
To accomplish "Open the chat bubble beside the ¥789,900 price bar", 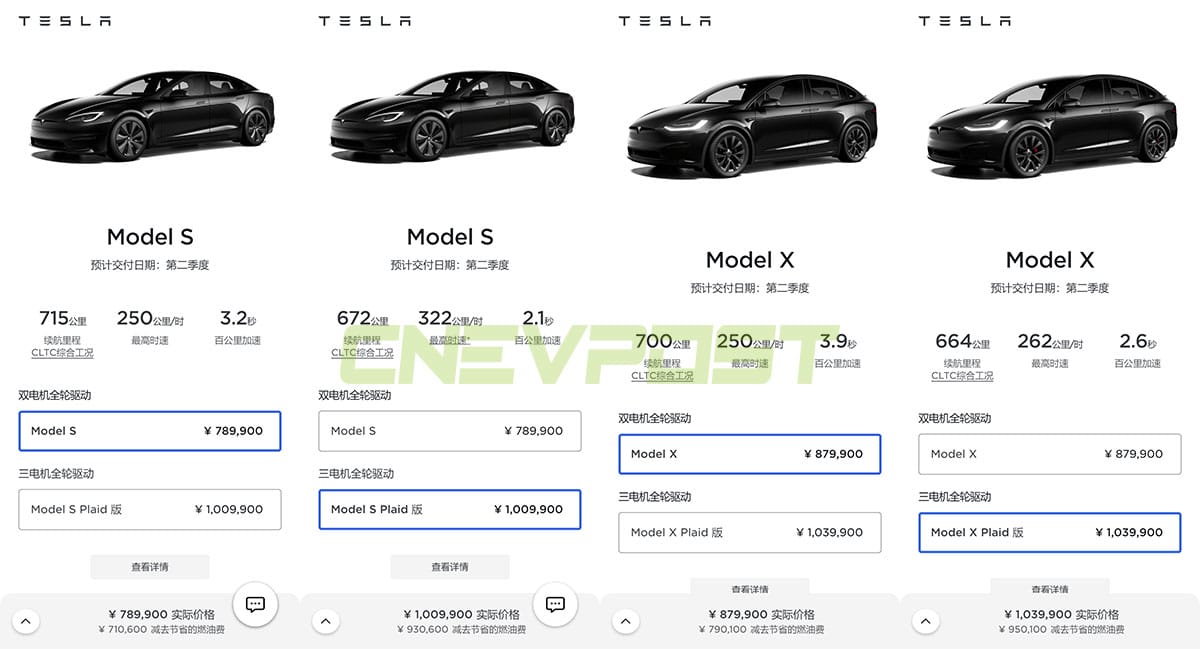I will coord(255,604).
